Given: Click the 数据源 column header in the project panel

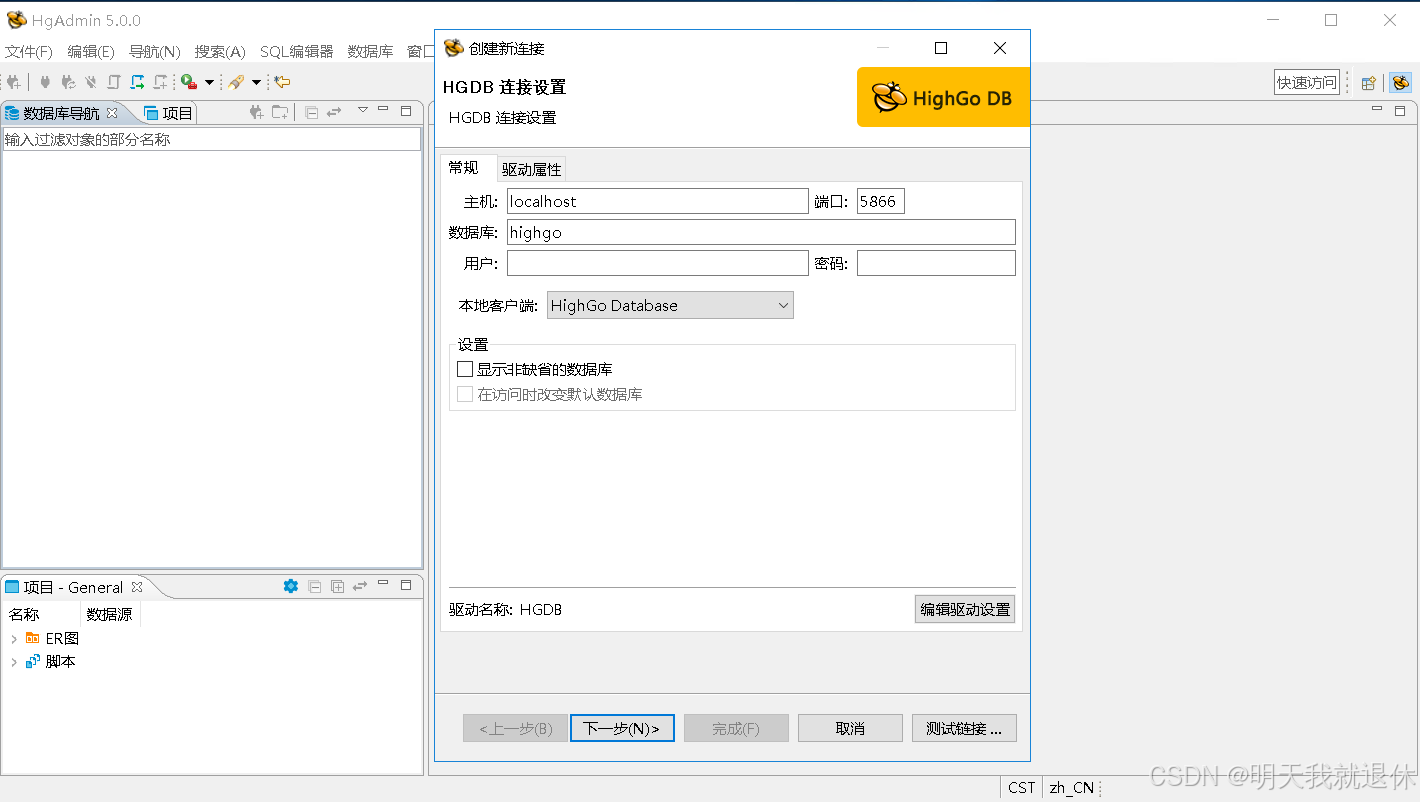Looking at the screenshot, I should (x=110, y=614).
